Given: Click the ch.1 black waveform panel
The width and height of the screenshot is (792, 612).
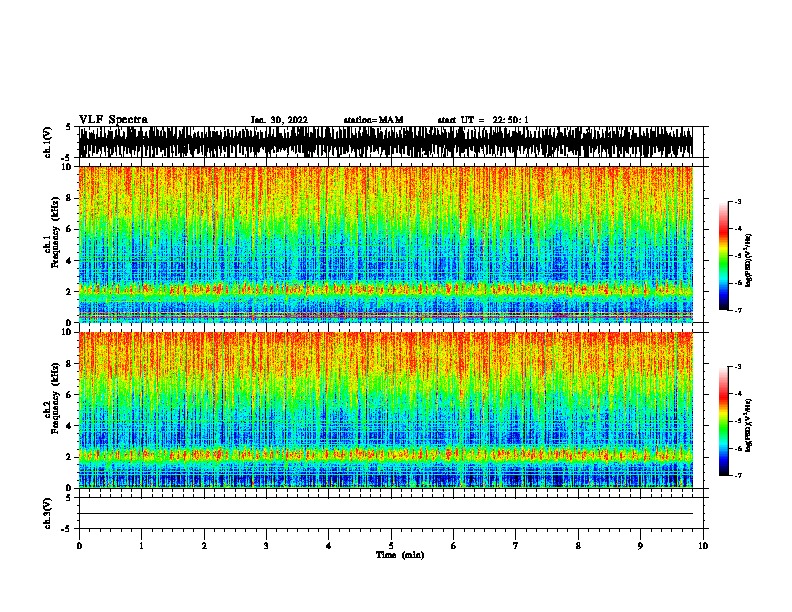Looking at the screenshot, I should pos(386,142).
